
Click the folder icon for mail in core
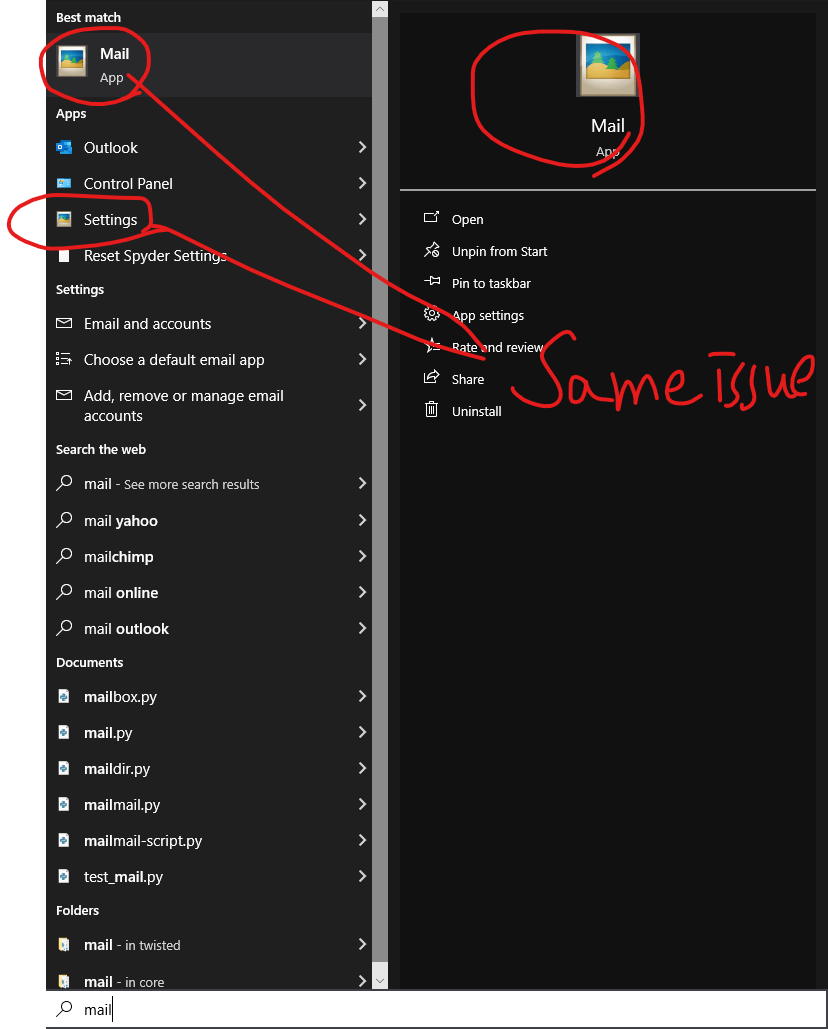[64, 982]
